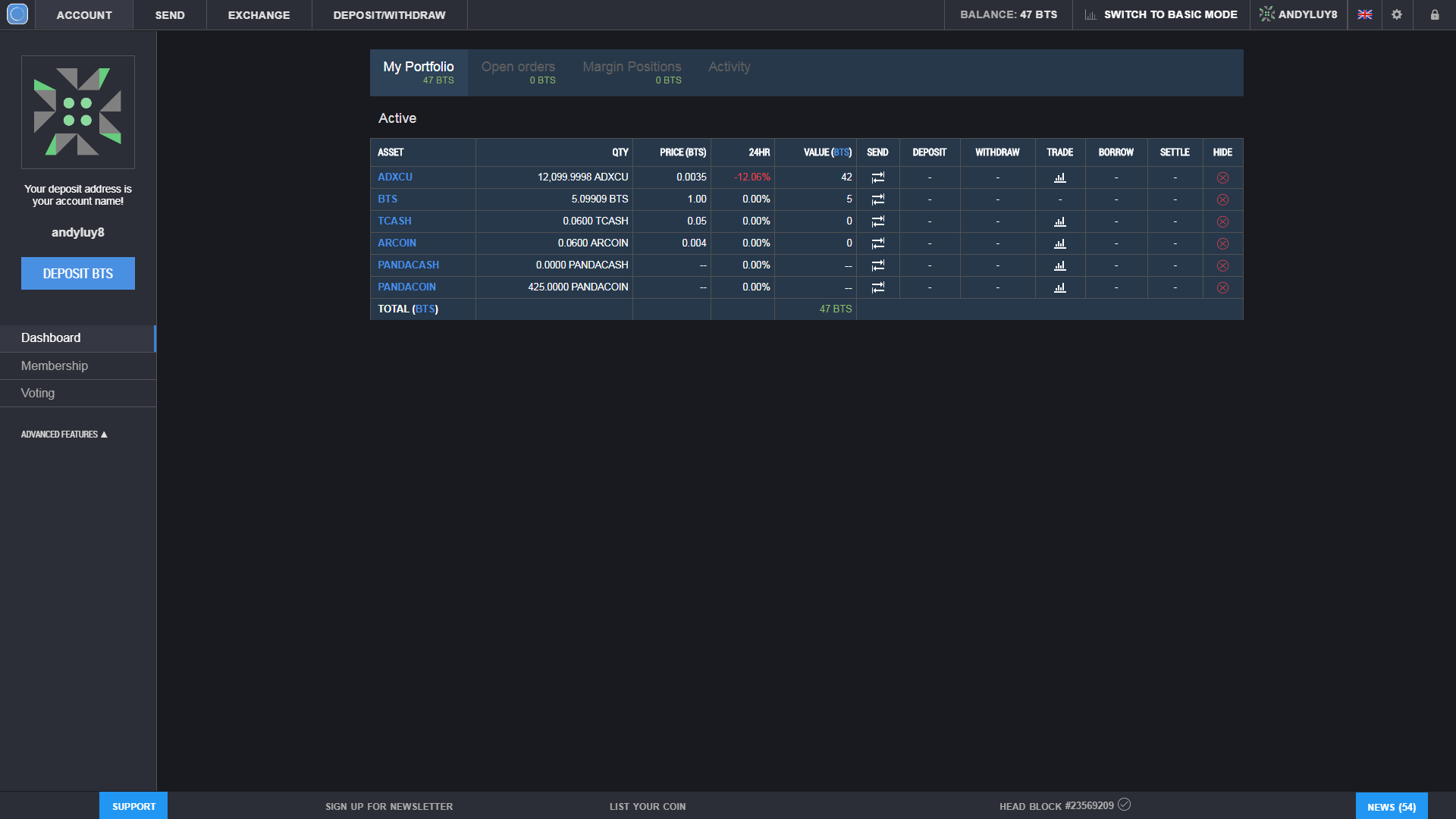Expand the Advanced Features section
This screenshot has height=819, width=1456.
[64, 435]
